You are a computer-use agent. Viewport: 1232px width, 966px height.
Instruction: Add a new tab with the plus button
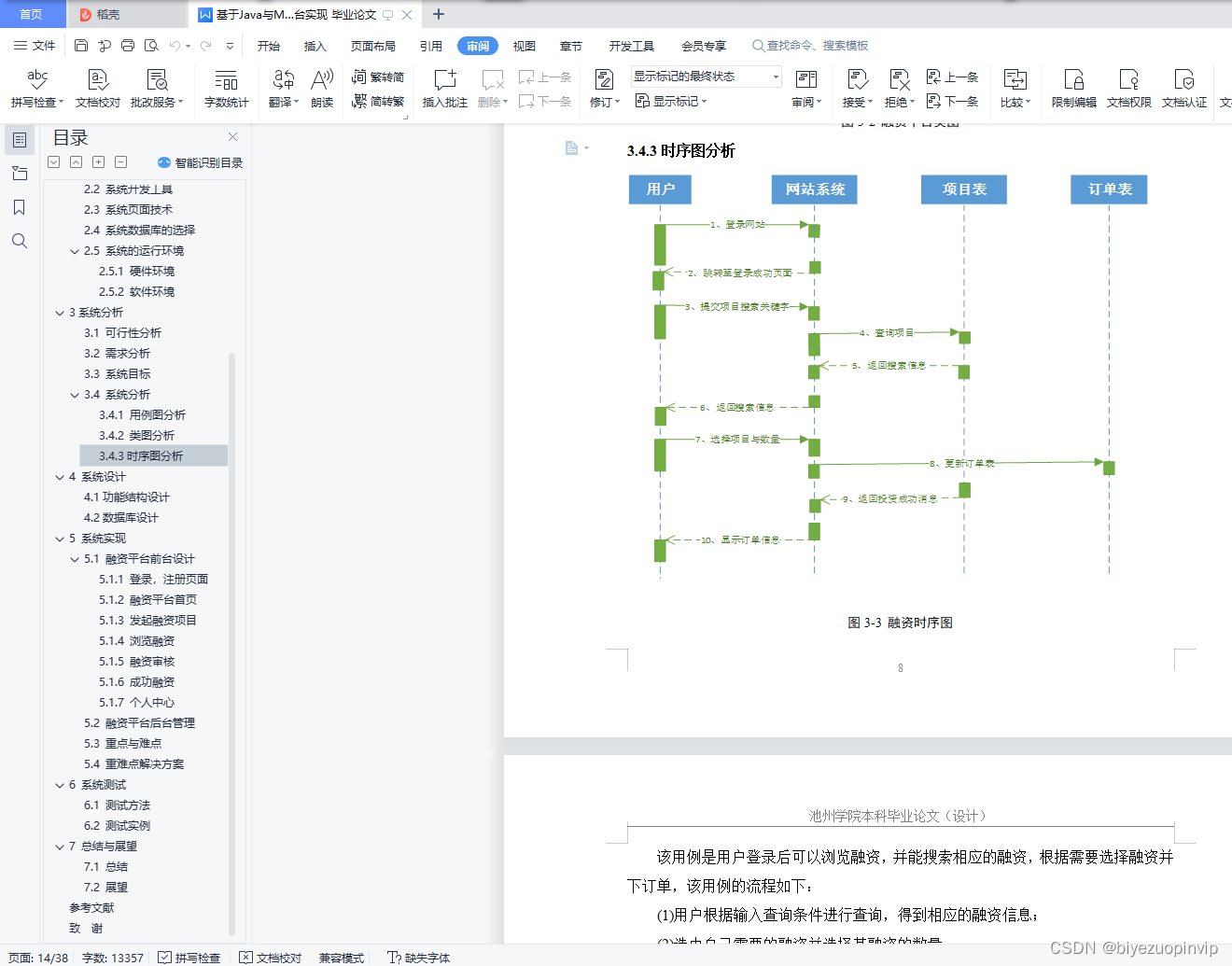439,14
